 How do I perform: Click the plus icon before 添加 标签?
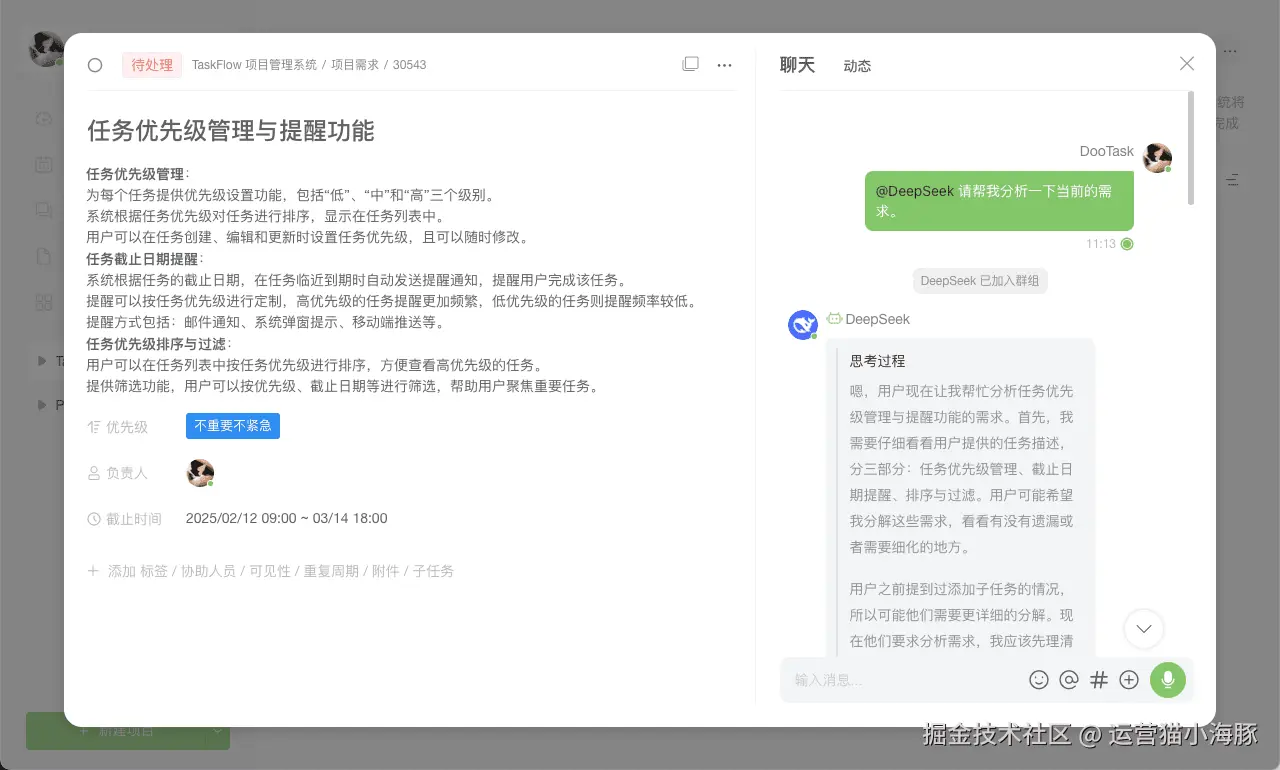click(94, 571)
